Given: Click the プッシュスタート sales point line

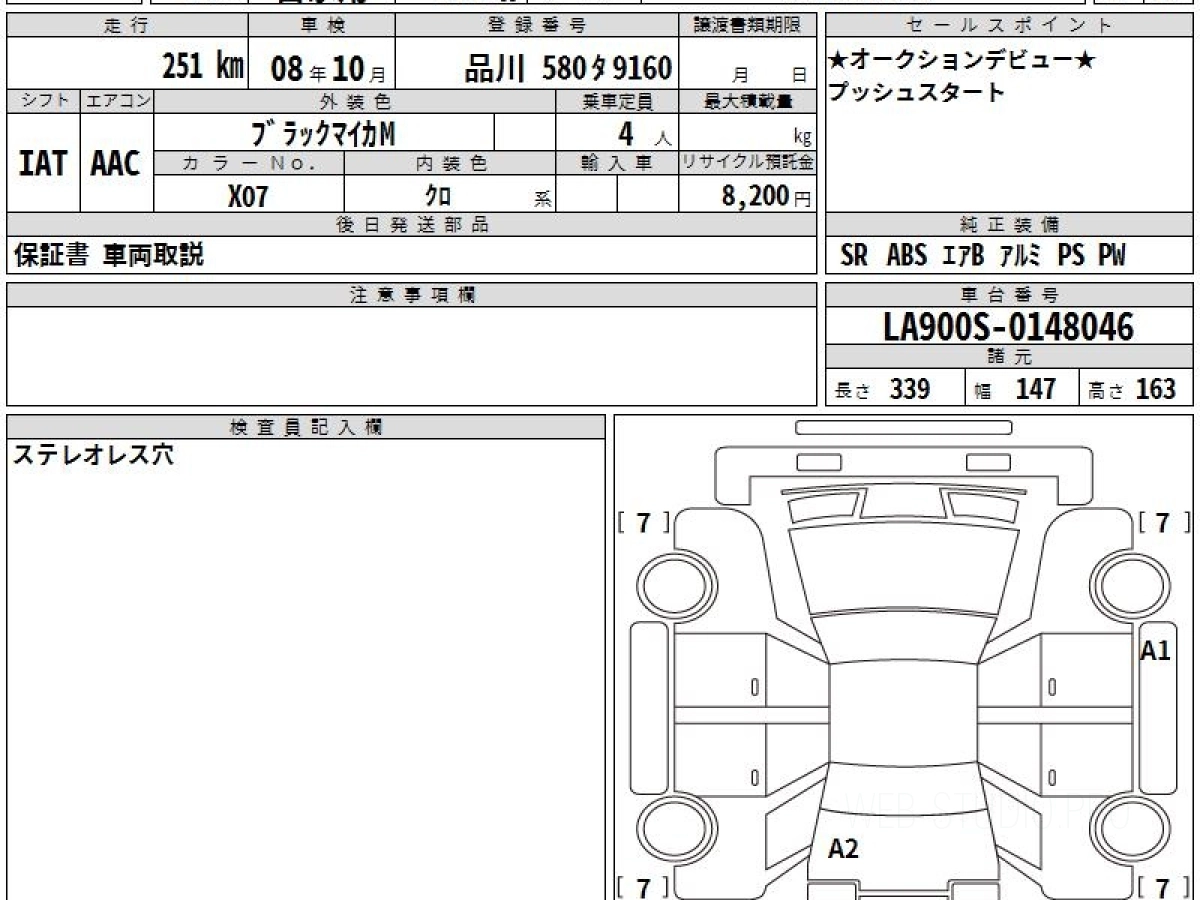Looking at the screenshot, I should coord(916,92).
